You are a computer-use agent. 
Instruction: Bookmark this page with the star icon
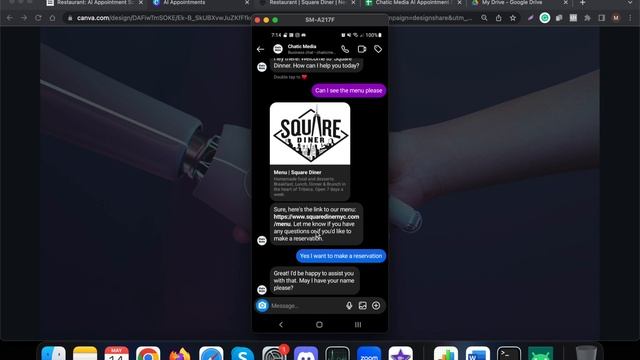click(x=513, y=18)
